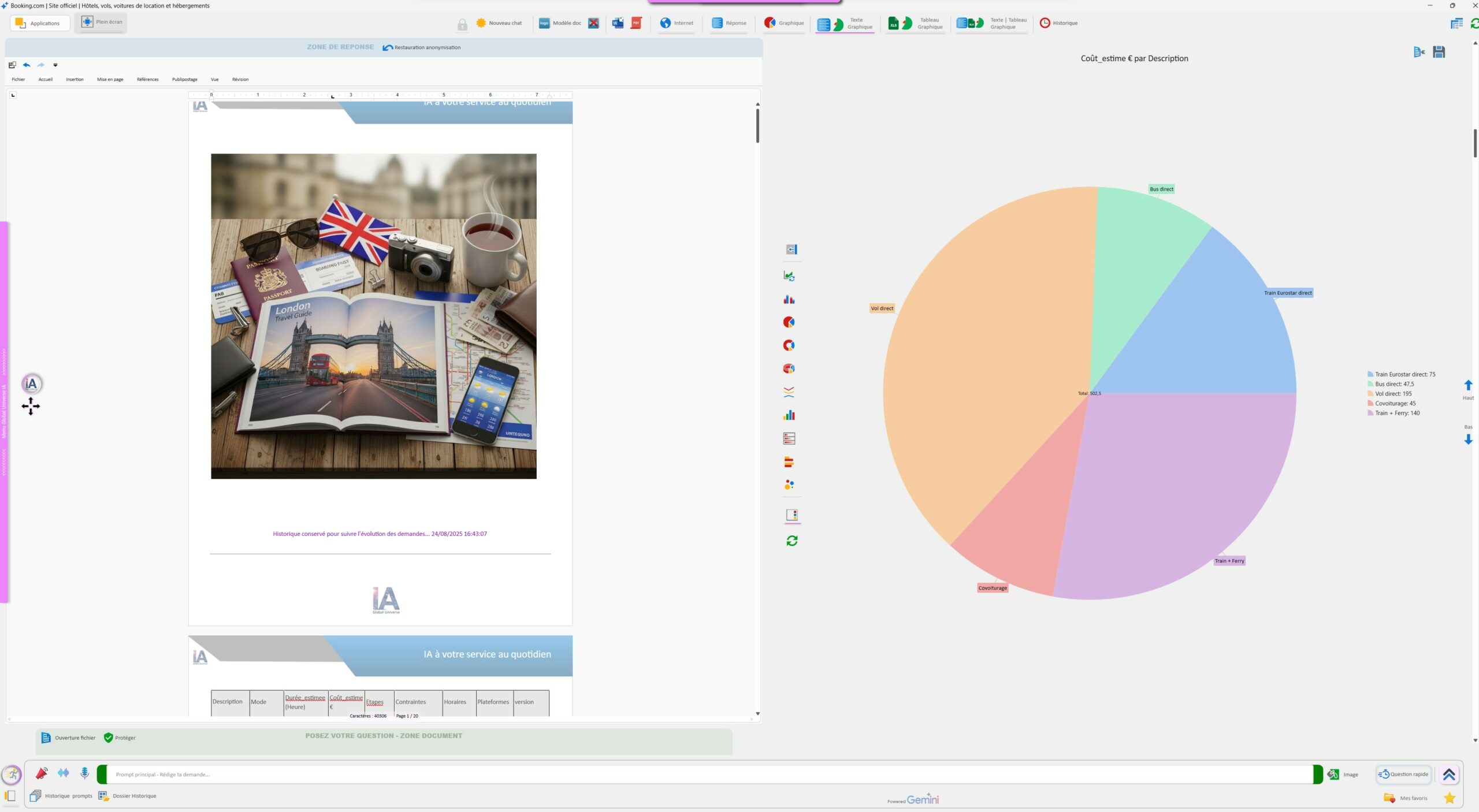
Task: Click the Vol direct legend color swatch
Action: coord(1370,394)
